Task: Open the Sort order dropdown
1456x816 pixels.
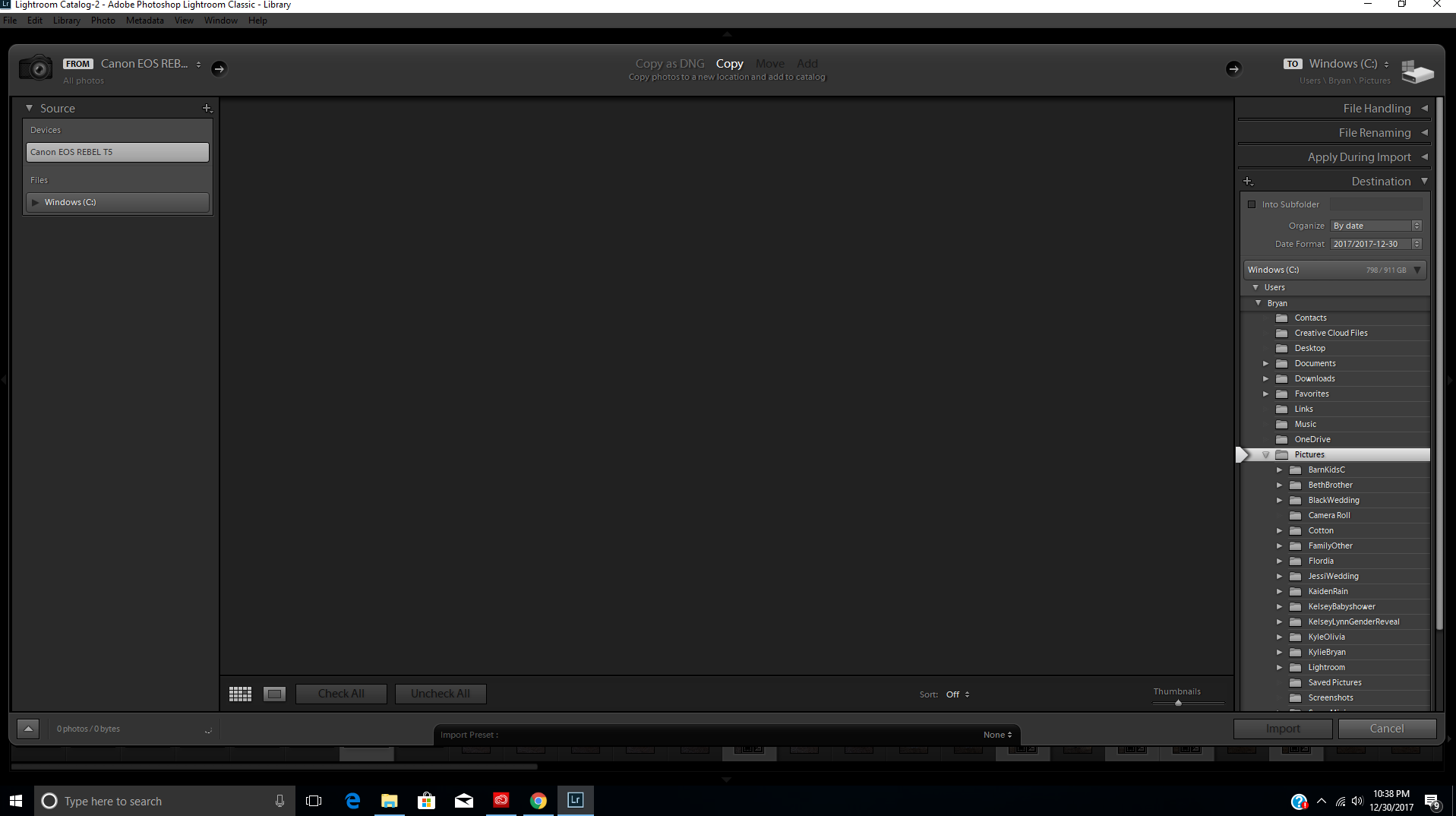Action: pos(958,694)
